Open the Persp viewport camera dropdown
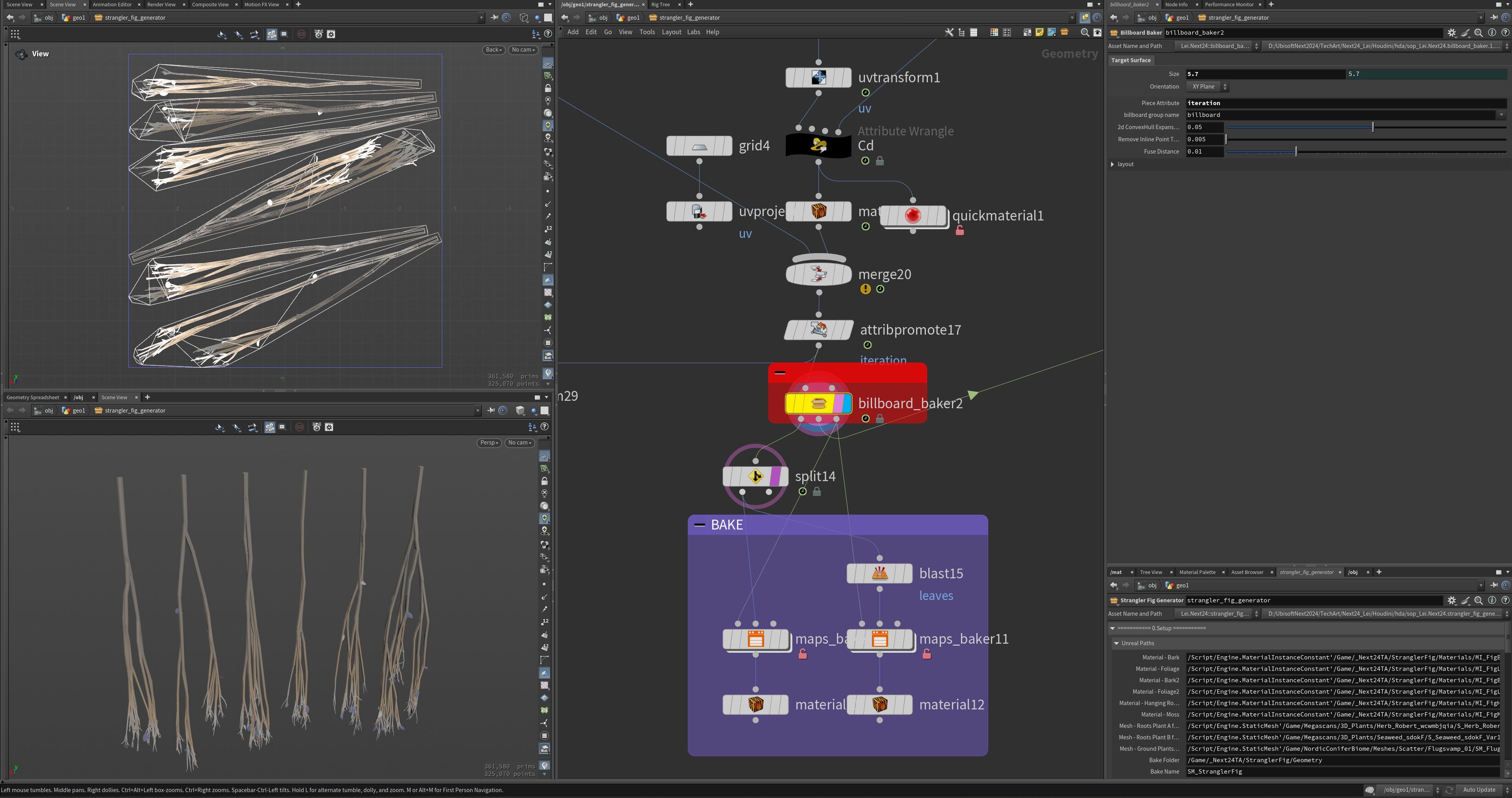The image size is (1512, 798). [x=489, y=443]
